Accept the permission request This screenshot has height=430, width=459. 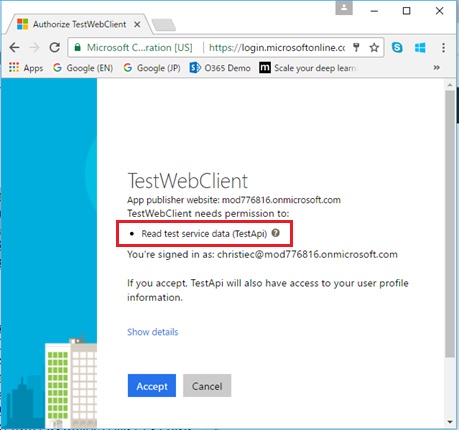click(152, 386)
